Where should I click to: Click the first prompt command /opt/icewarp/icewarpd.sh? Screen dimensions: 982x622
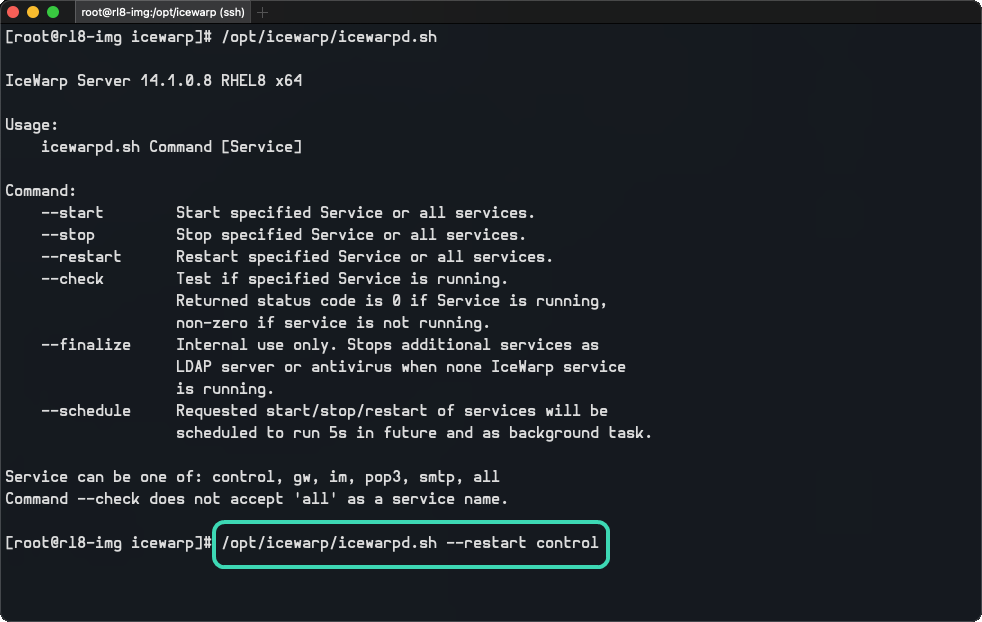(x=329, y=37)
